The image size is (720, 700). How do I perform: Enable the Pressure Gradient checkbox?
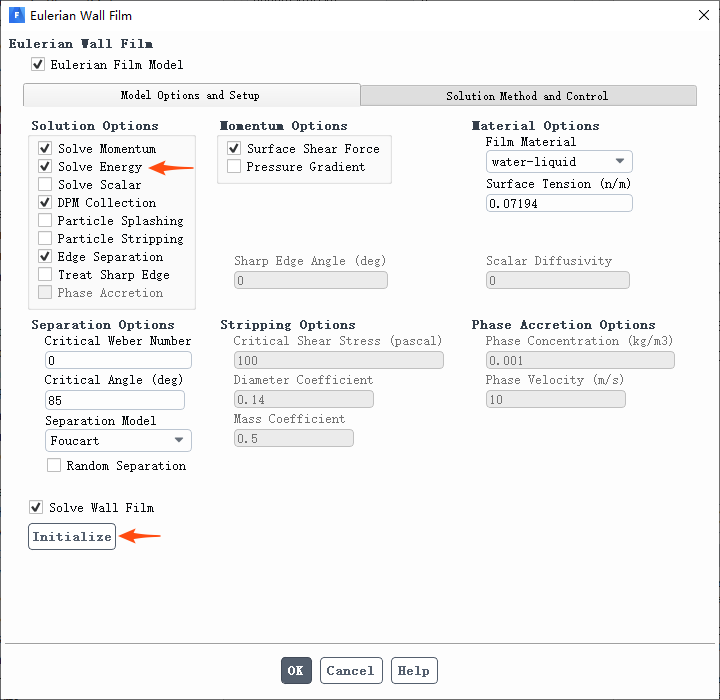pyautogui.click(x=234, y=167)
